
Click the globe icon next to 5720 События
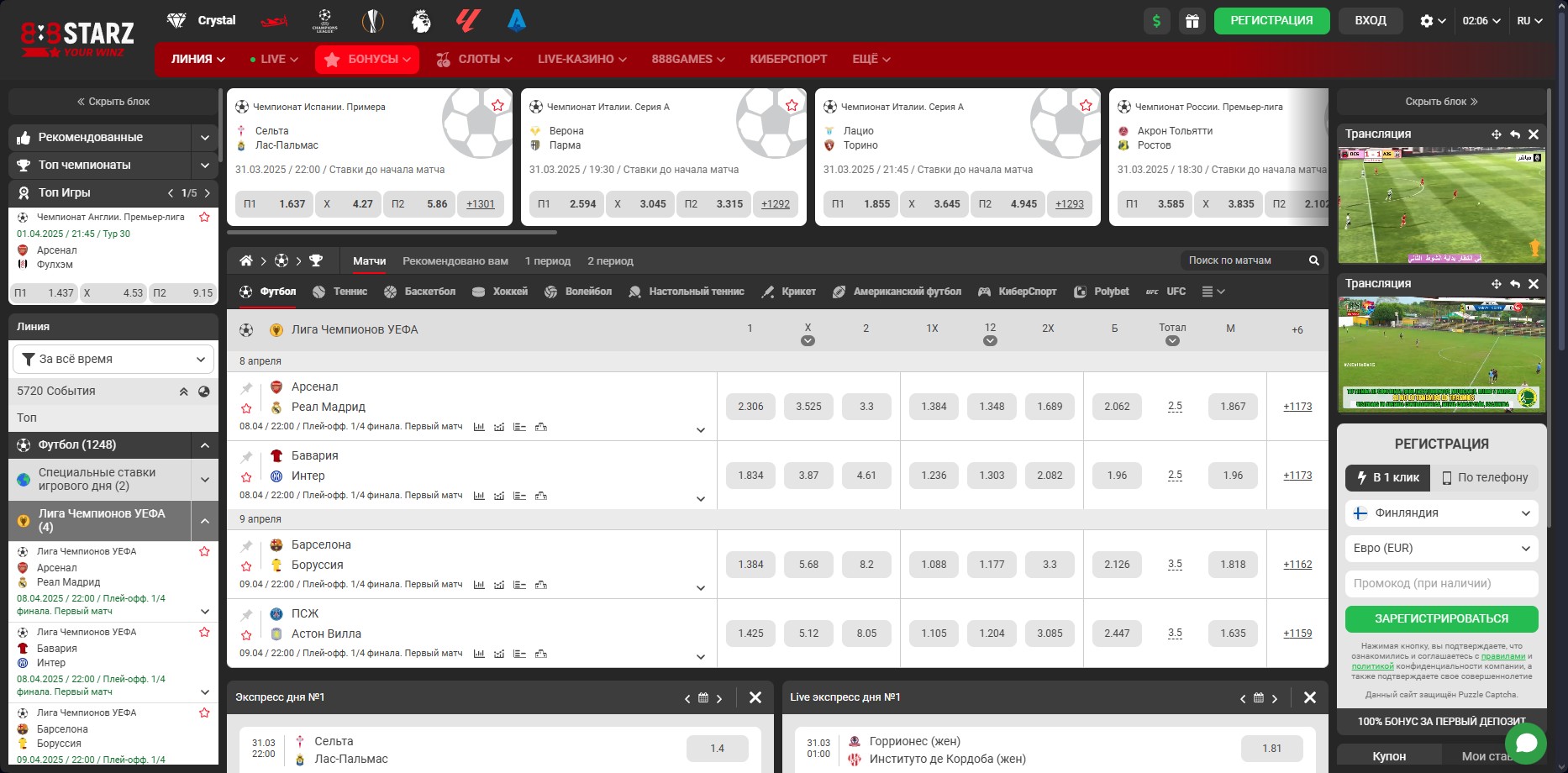(203, 392)
